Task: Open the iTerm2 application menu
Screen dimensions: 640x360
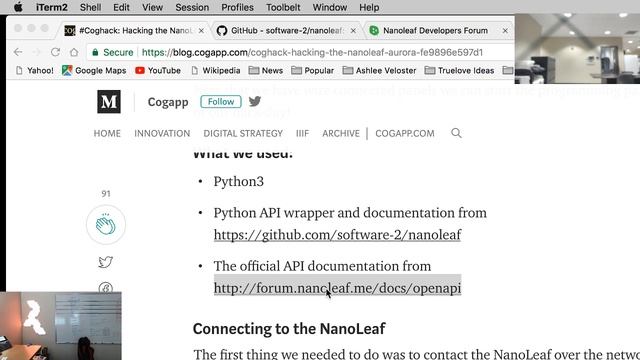Action: (51, 7)
